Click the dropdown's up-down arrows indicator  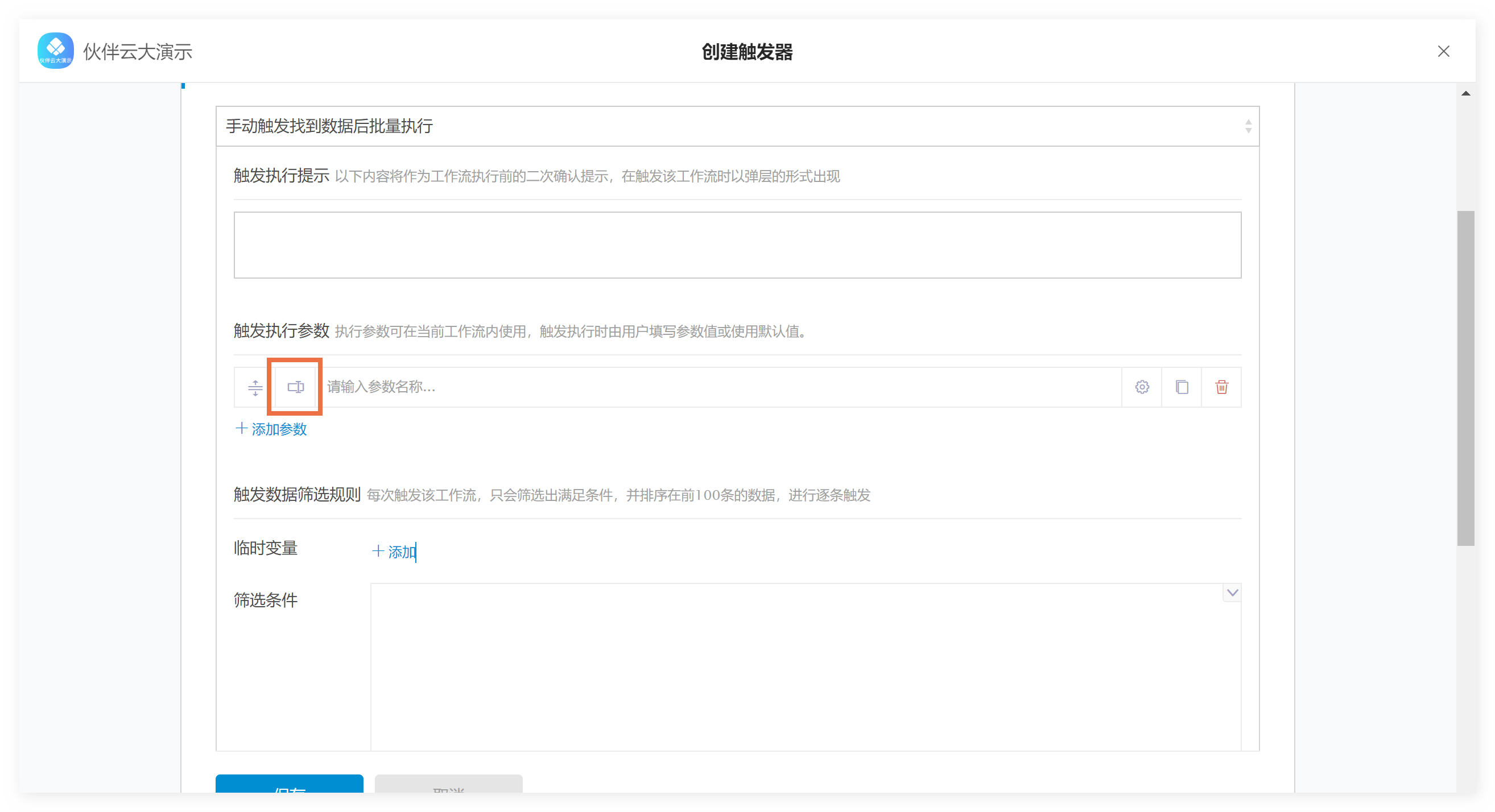point(1248,126)
